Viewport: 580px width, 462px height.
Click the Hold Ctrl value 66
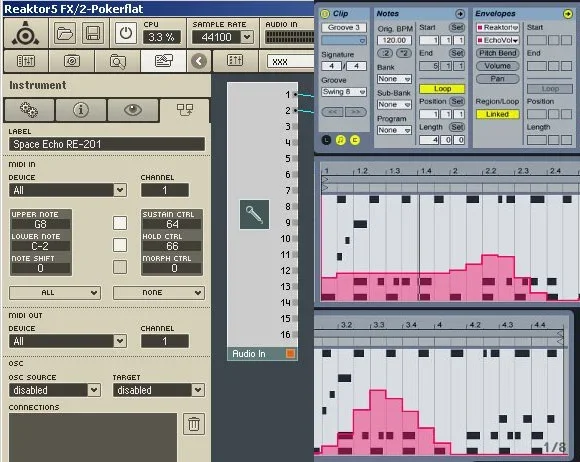pyautogui.click(x=172, y=246)
